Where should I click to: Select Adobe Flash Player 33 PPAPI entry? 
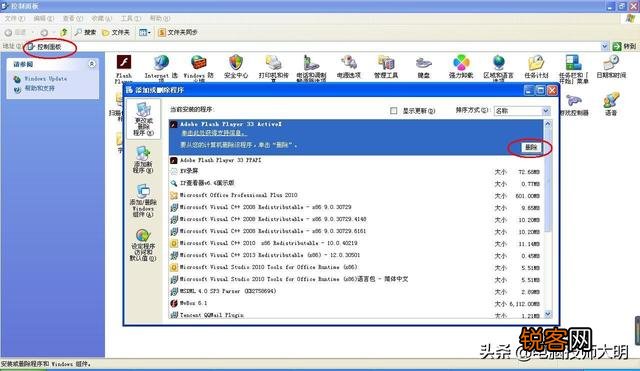[356, 160]
